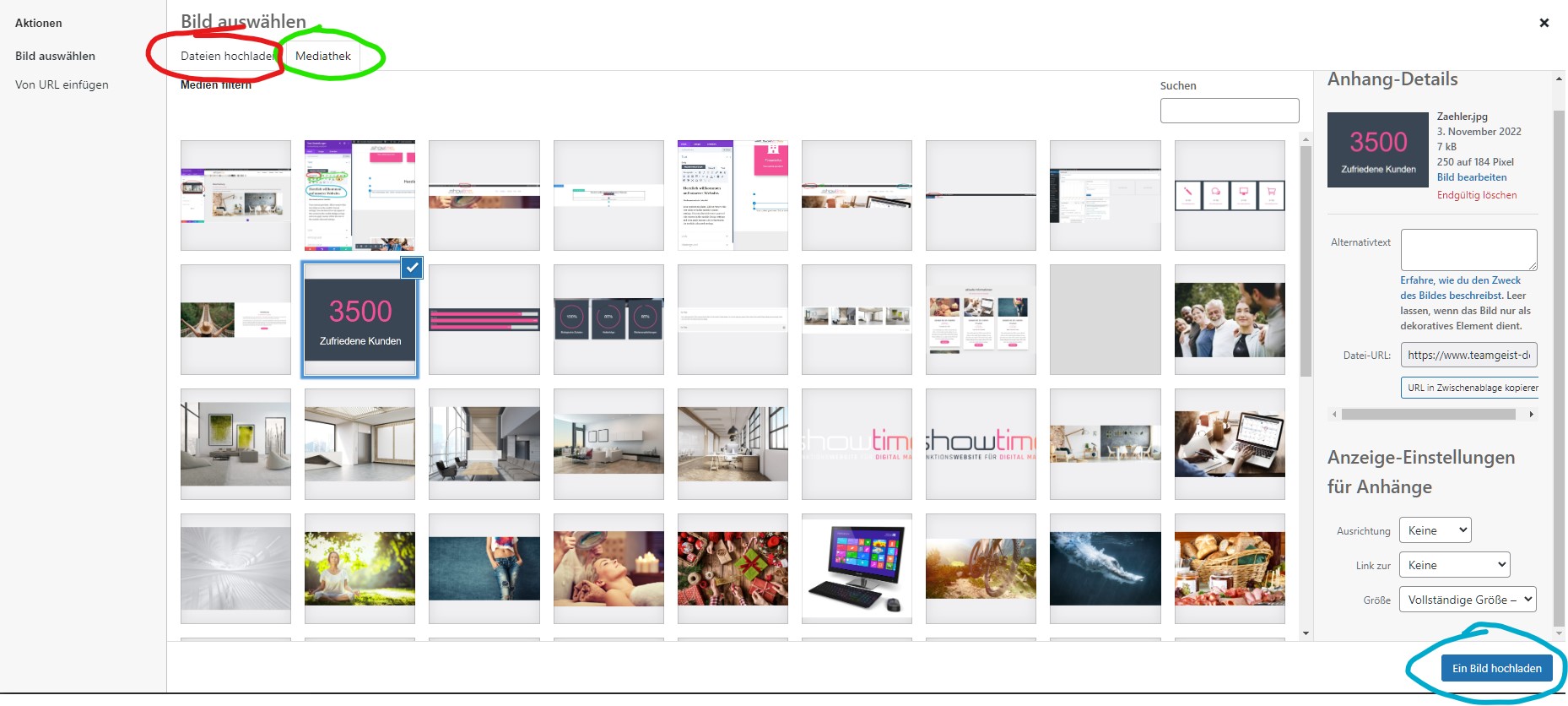This screenshot has height=706, width=1568.
Task: Select the blank gray placeholder thumbnail
Action: pos(1106,319)
